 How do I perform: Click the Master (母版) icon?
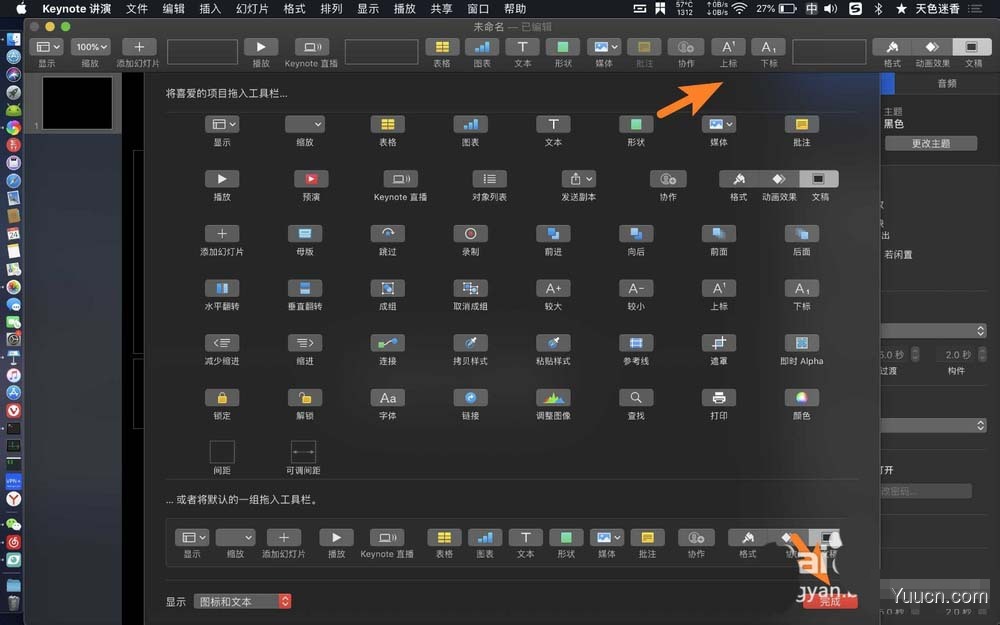pos(305,234)
